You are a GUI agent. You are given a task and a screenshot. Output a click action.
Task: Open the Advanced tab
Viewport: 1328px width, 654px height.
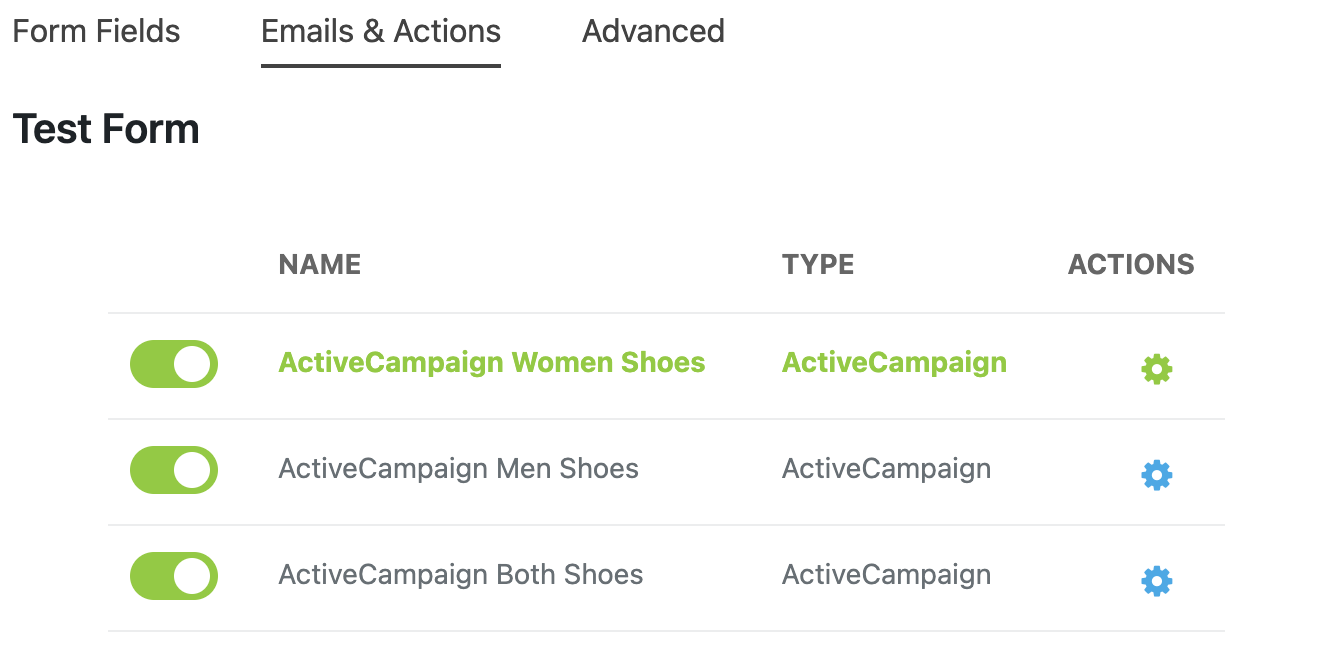(653, 32)
